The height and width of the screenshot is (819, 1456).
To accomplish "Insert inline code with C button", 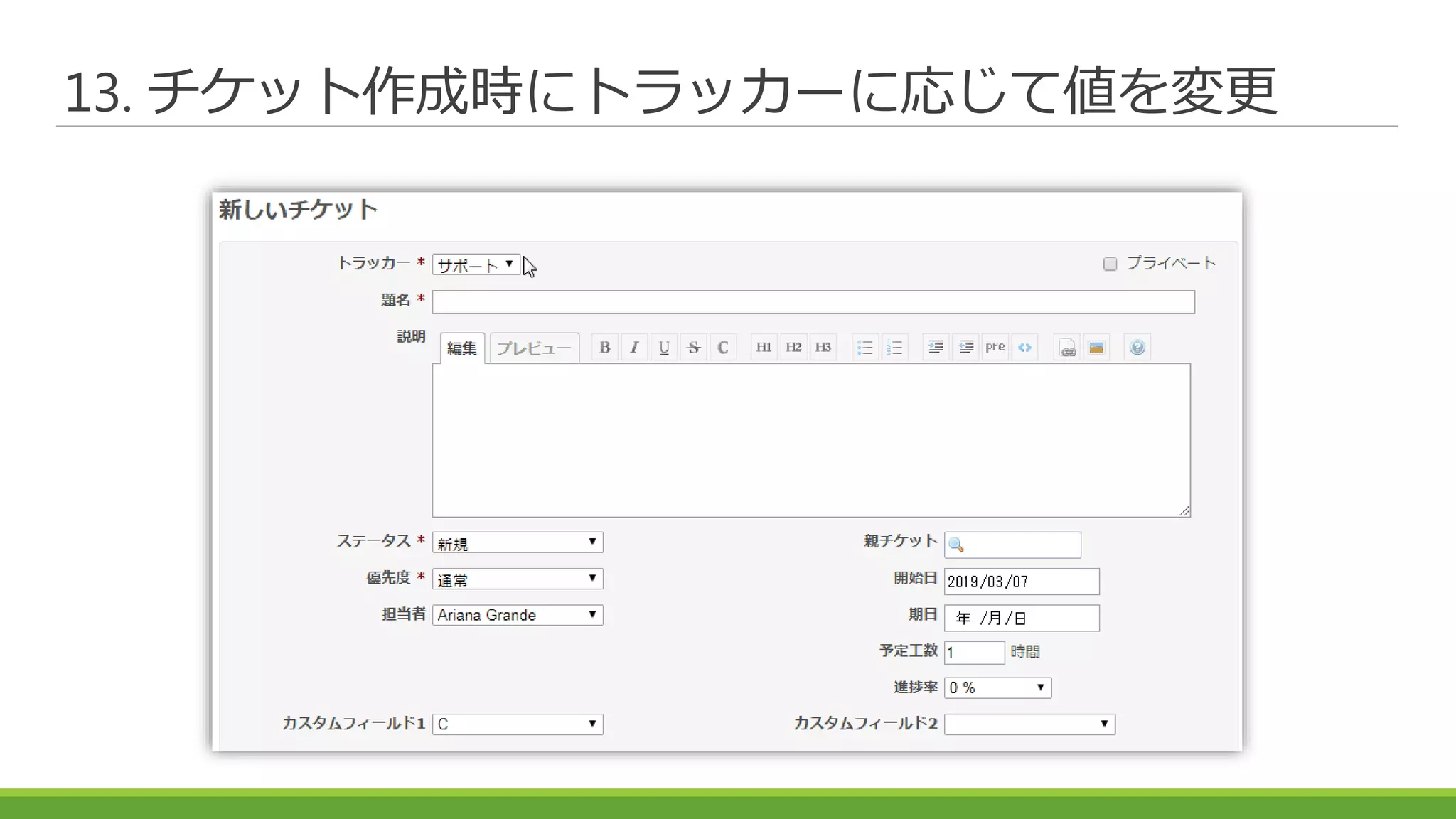I will coord(723,348).
